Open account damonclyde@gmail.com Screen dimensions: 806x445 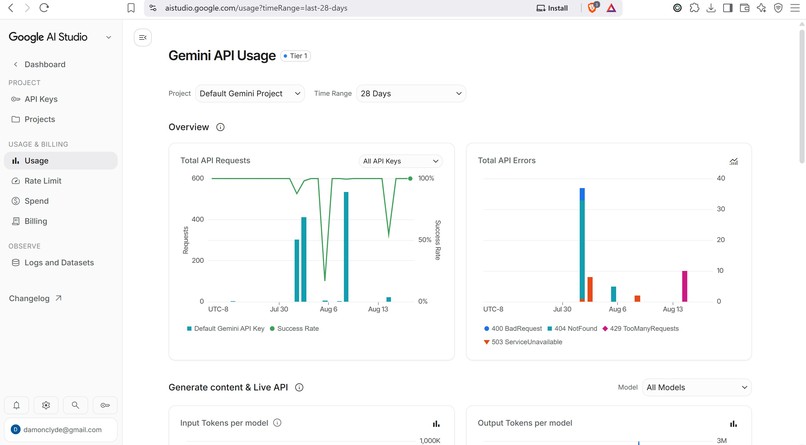click(61, 430)
